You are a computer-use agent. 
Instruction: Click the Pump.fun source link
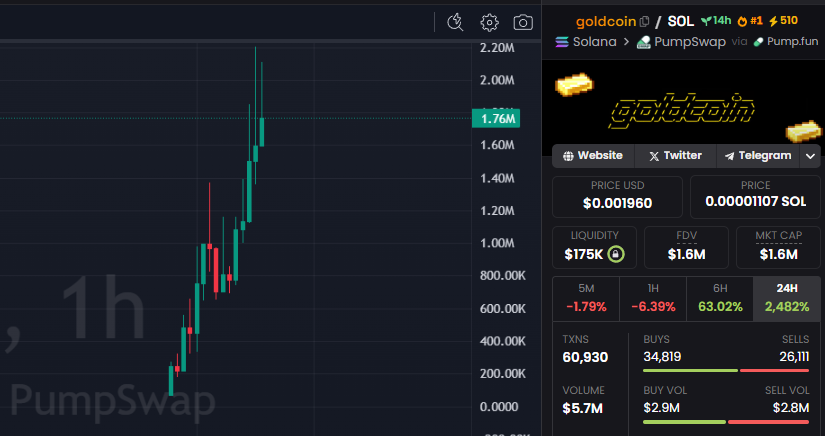tap(785, 42)
